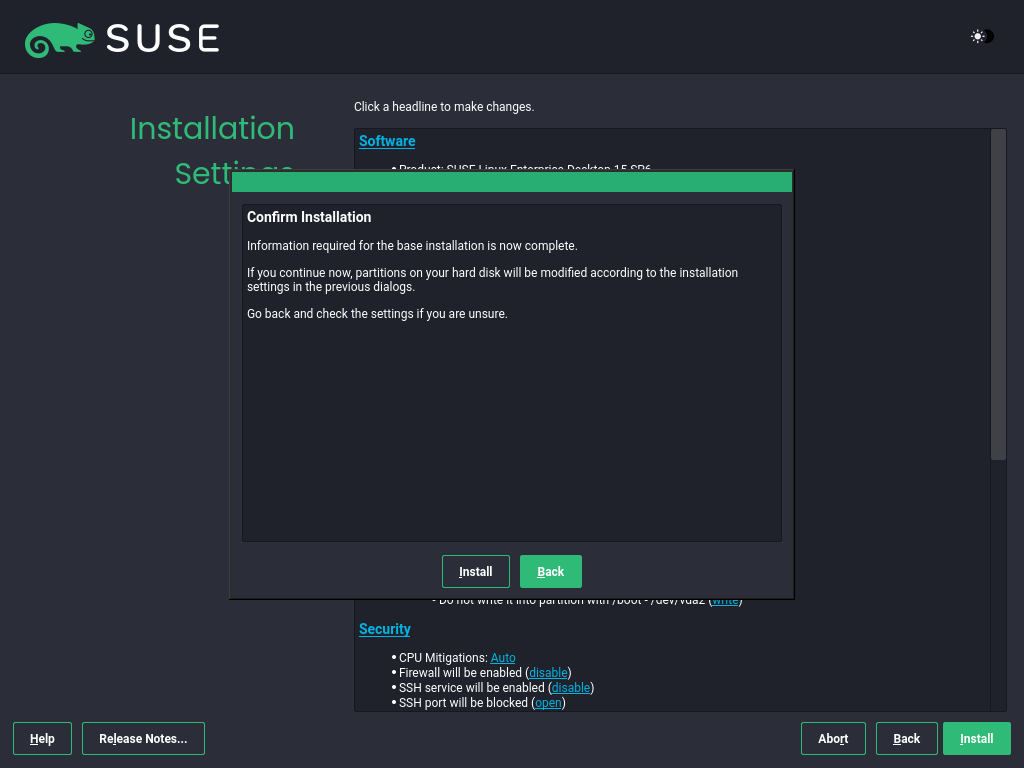Viewport: 1024px width, 768px height.
Task: Abort the installation
Action: click(x=833, y=738)
